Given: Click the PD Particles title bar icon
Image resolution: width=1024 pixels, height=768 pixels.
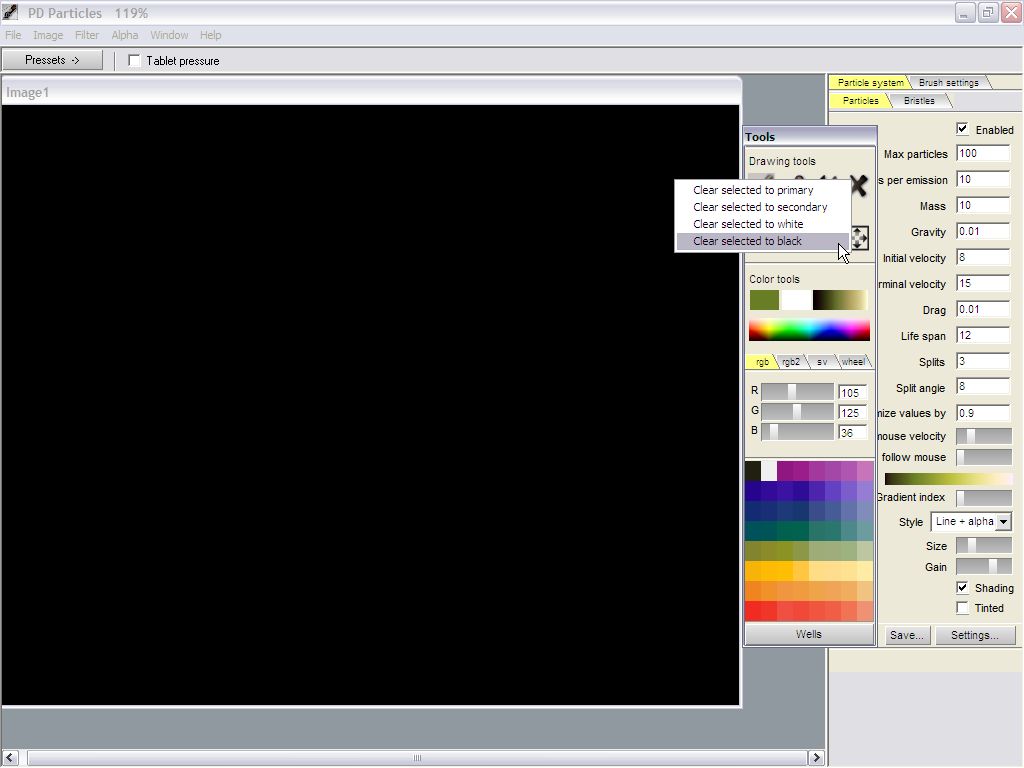Looking at the screenshot, I should tap(11, 13).
